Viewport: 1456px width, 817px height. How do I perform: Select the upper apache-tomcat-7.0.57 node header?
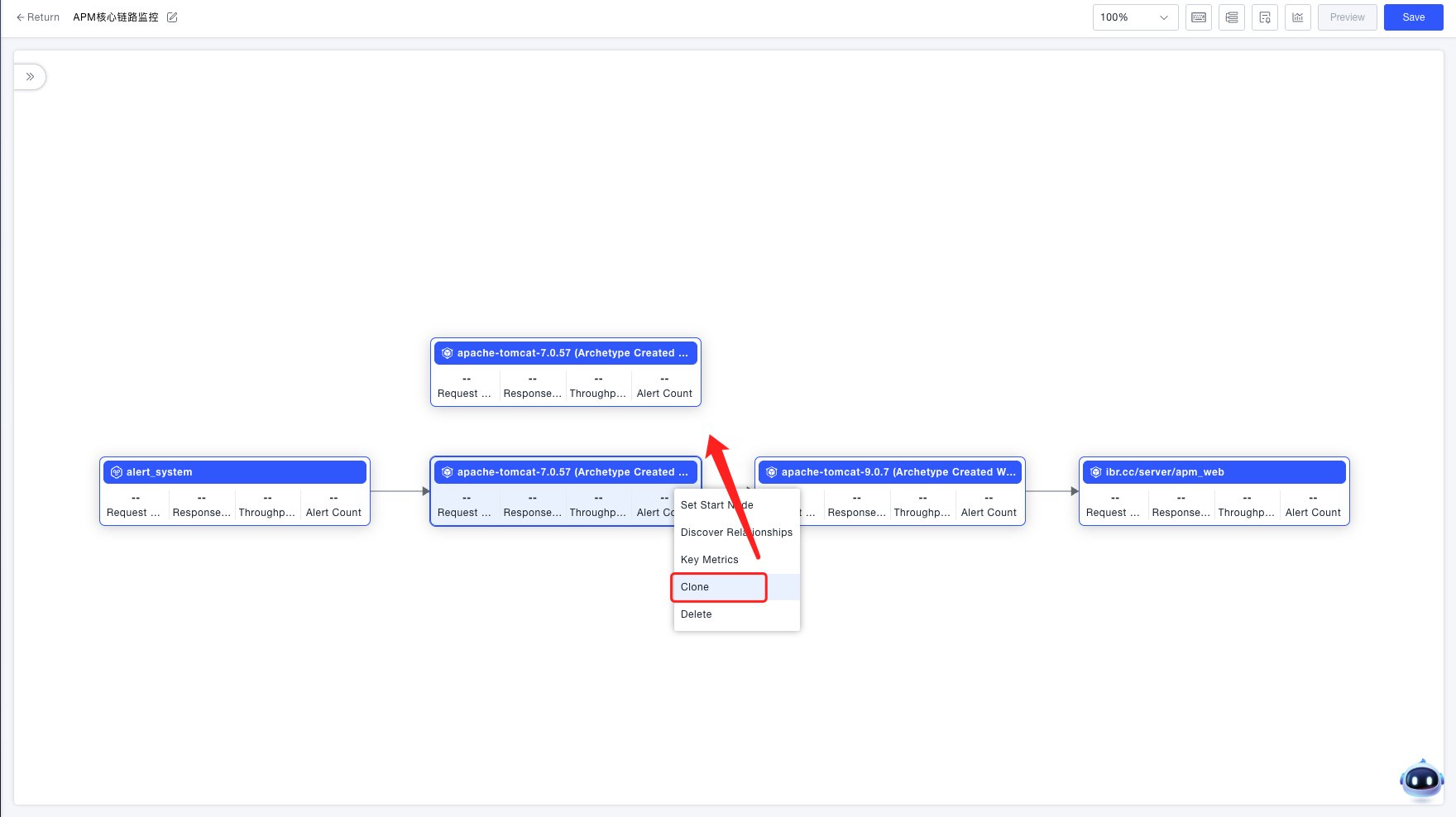pyautogui.click(x=572, y=353)
